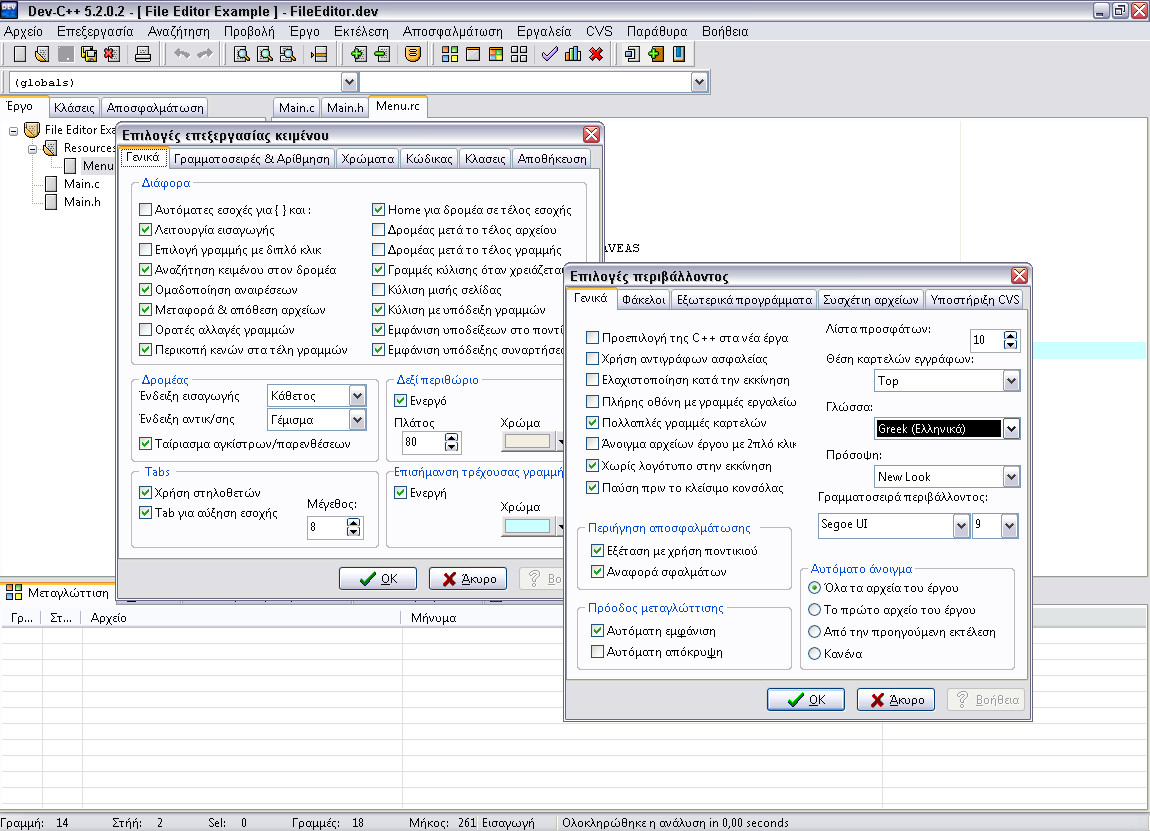Click the 'Λίστα προσφάτων' value field

[x=986, y=340]
